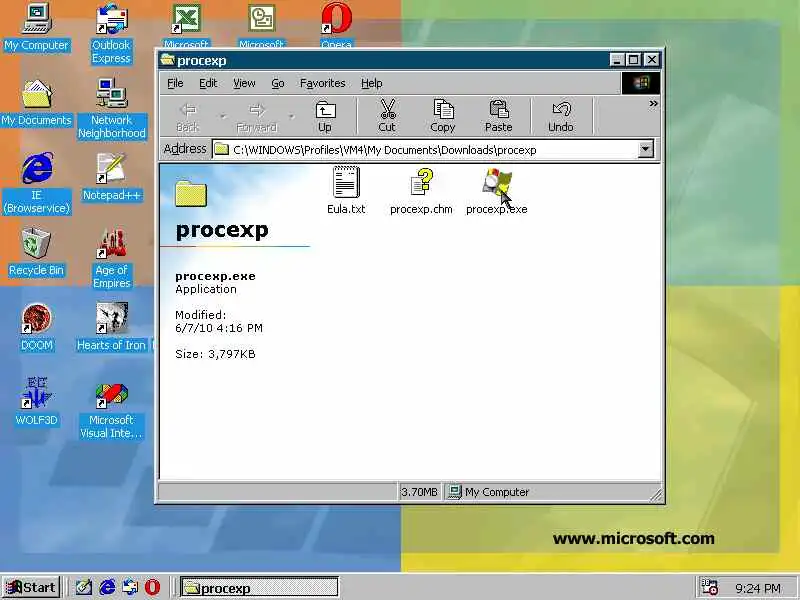
Task: Open the Edit menu
Action: click(x=208, y=83)
